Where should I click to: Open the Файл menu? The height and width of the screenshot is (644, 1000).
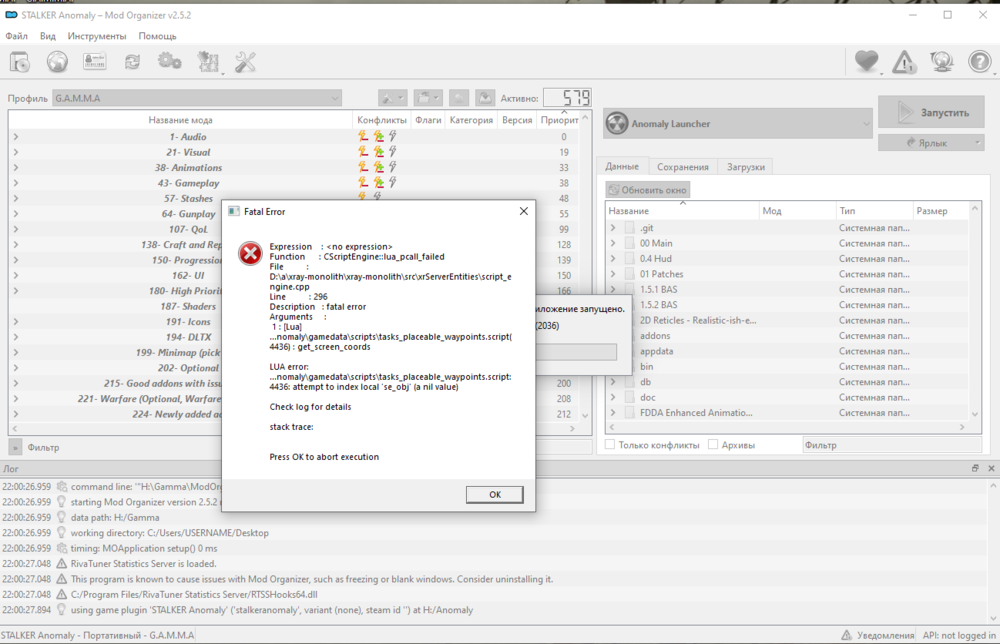17,36
